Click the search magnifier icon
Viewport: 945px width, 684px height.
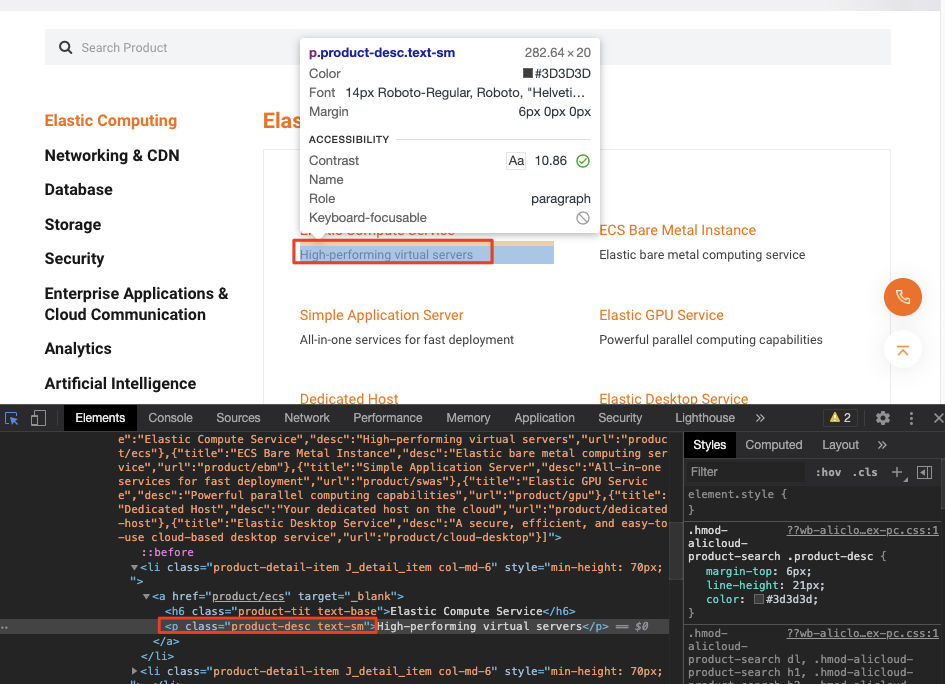[65, 48]
